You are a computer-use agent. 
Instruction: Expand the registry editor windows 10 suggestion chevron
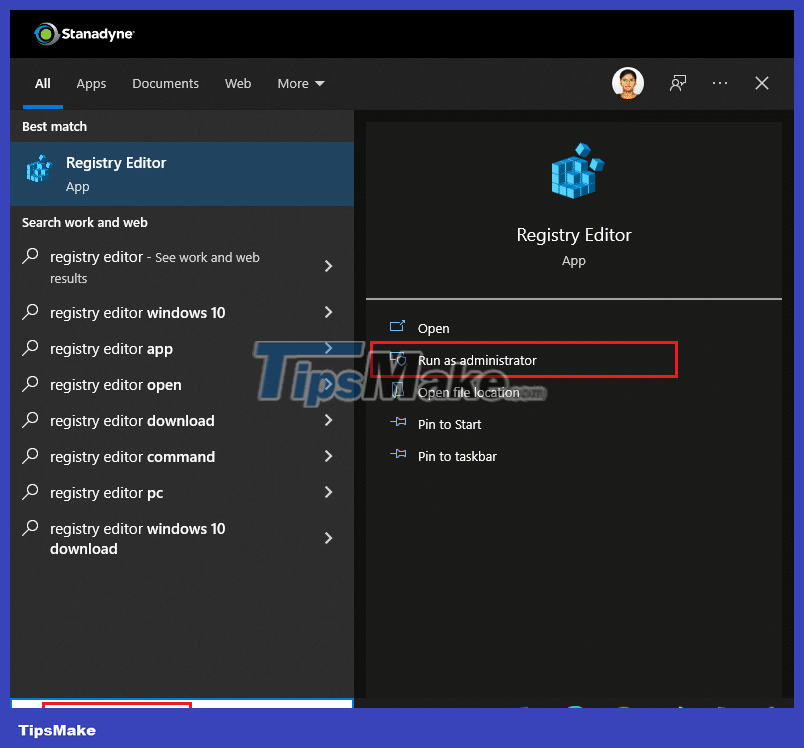click(328, 313)
